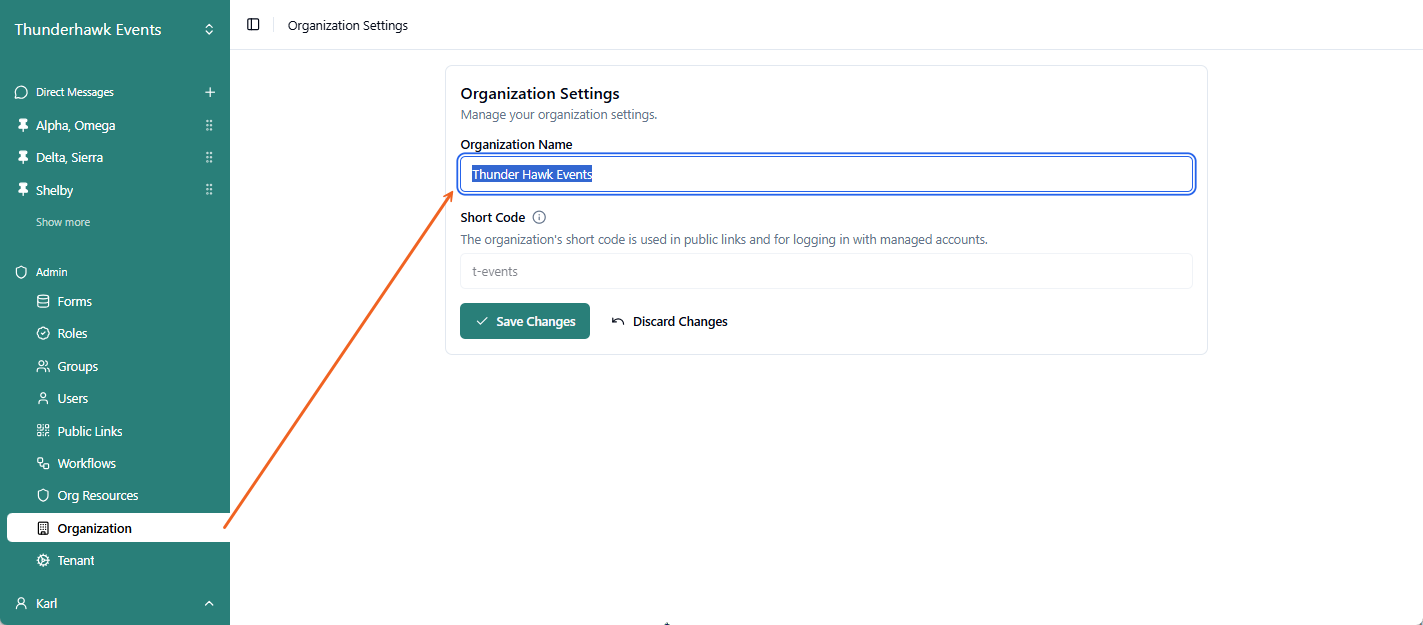Show more direct messages
The height and width of the screenshot is (625, 1423).
(x=63, y=222)
